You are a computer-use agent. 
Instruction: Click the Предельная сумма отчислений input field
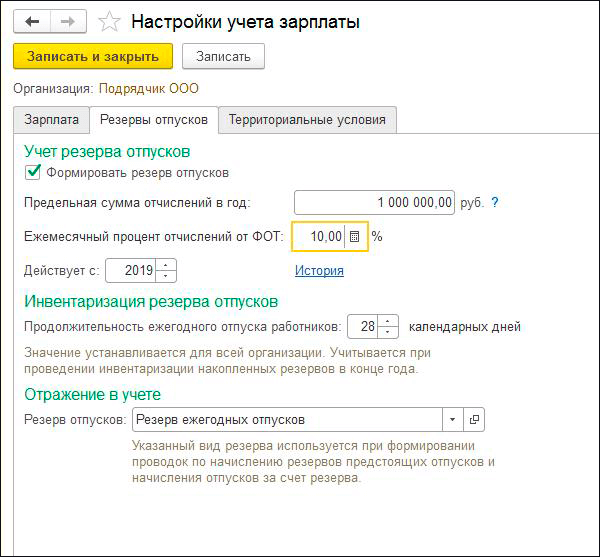tap(375, 202)
